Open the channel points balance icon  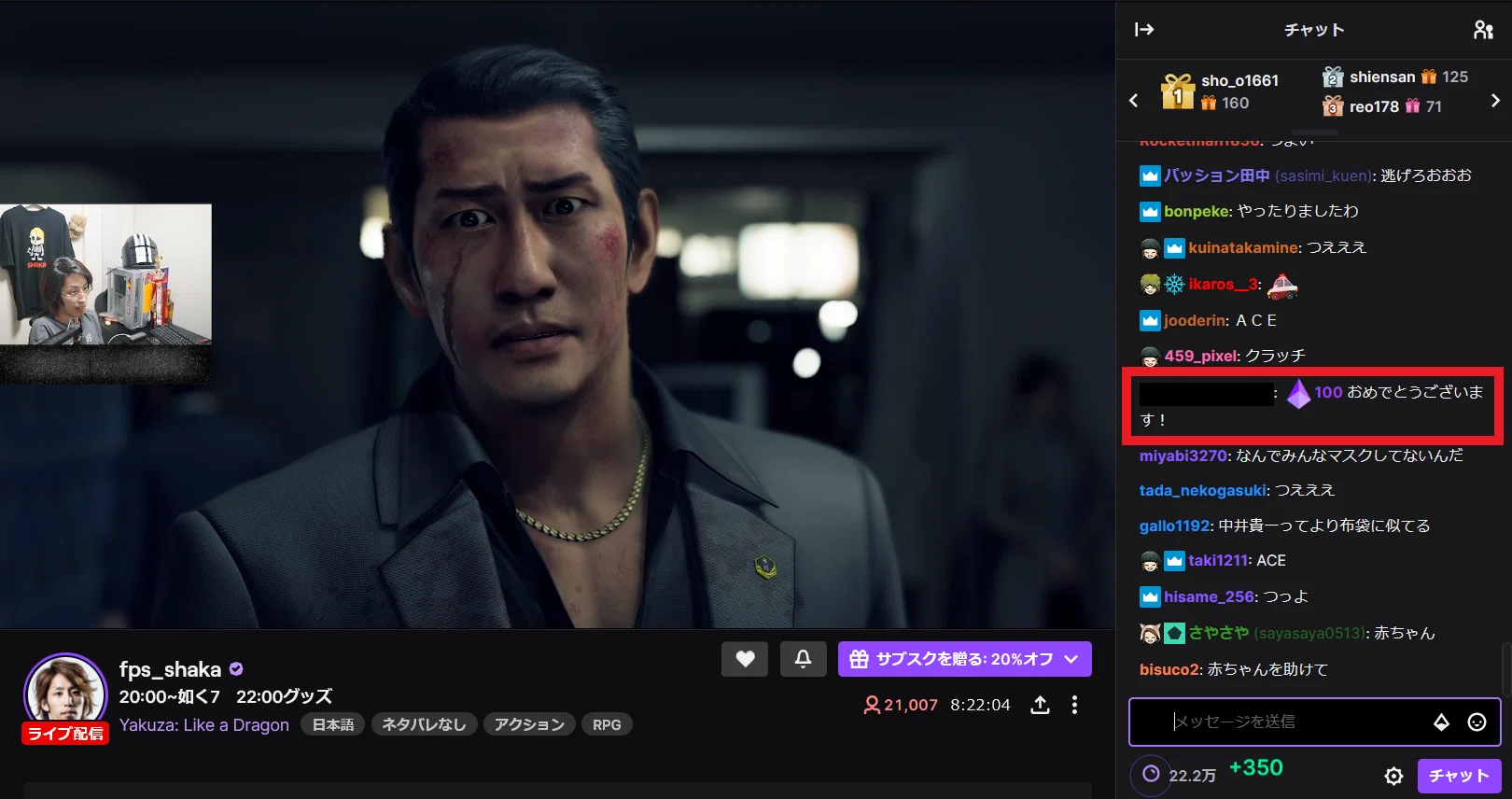tap(1151, 774)
